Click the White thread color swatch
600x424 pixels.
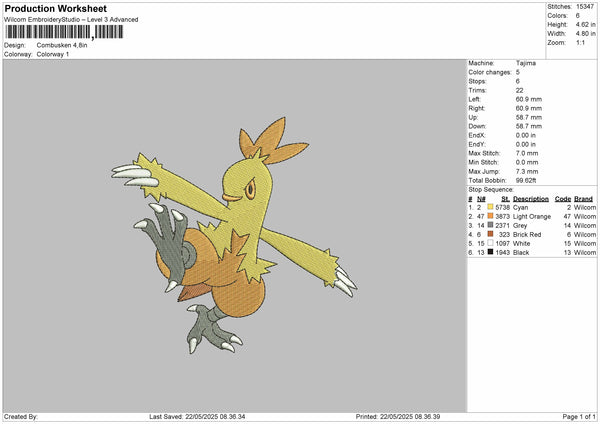click(x=490, y=243)
